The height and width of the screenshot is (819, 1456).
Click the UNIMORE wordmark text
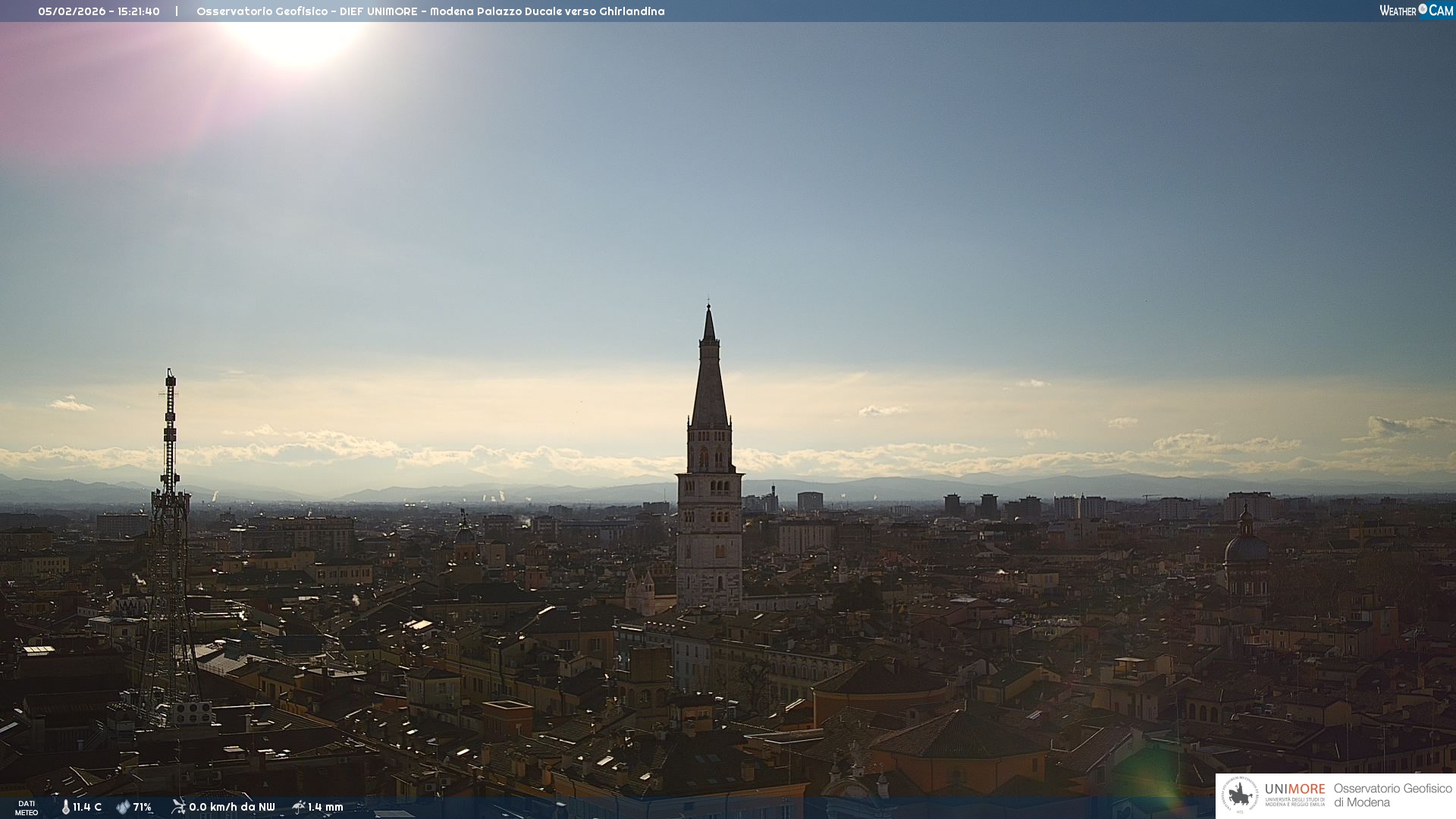point(1294,789)
